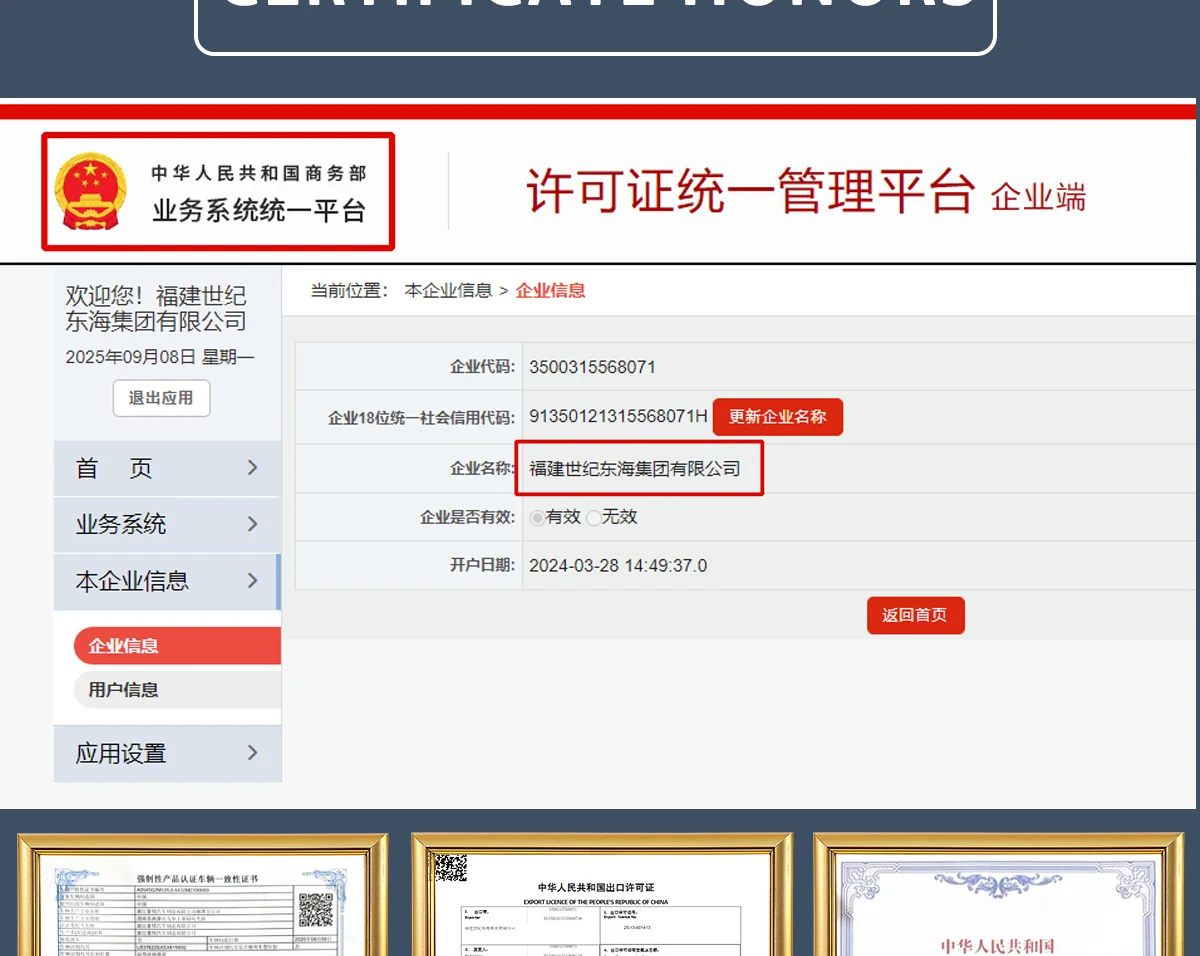Expand chevron beside 本企业信息
This screenshot has height=956, width=1200.
pyautogui.click(x=252, y=580)
